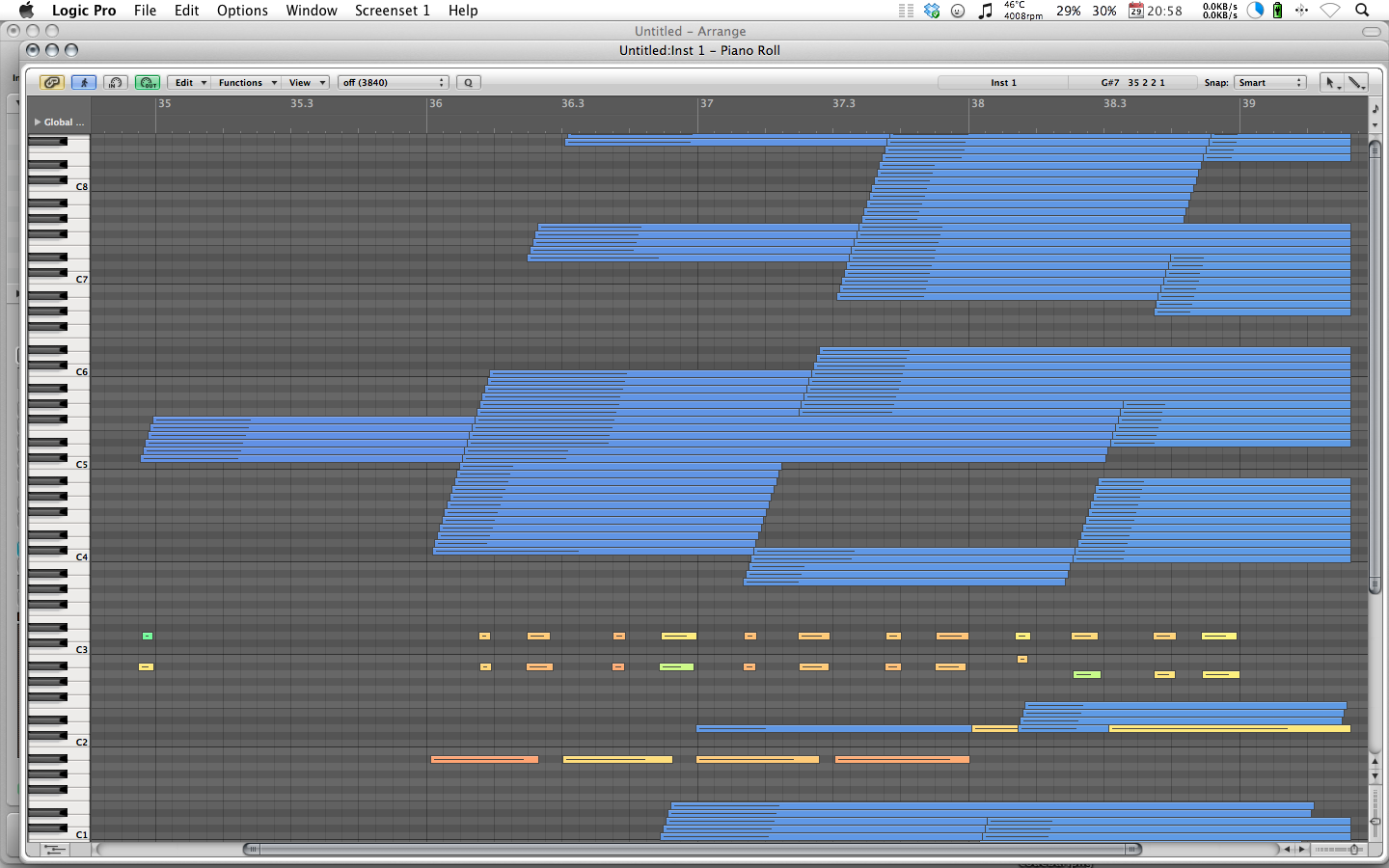Select the Pointer tool menu
The width and height of the screenshot is (1389, 868).
point(1331,83)
